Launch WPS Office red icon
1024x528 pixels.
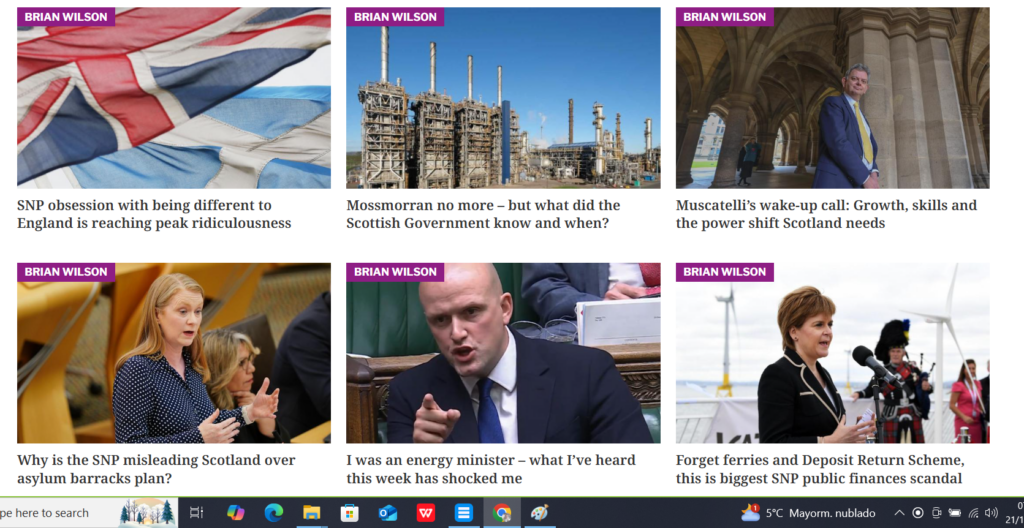click(426, 513)
